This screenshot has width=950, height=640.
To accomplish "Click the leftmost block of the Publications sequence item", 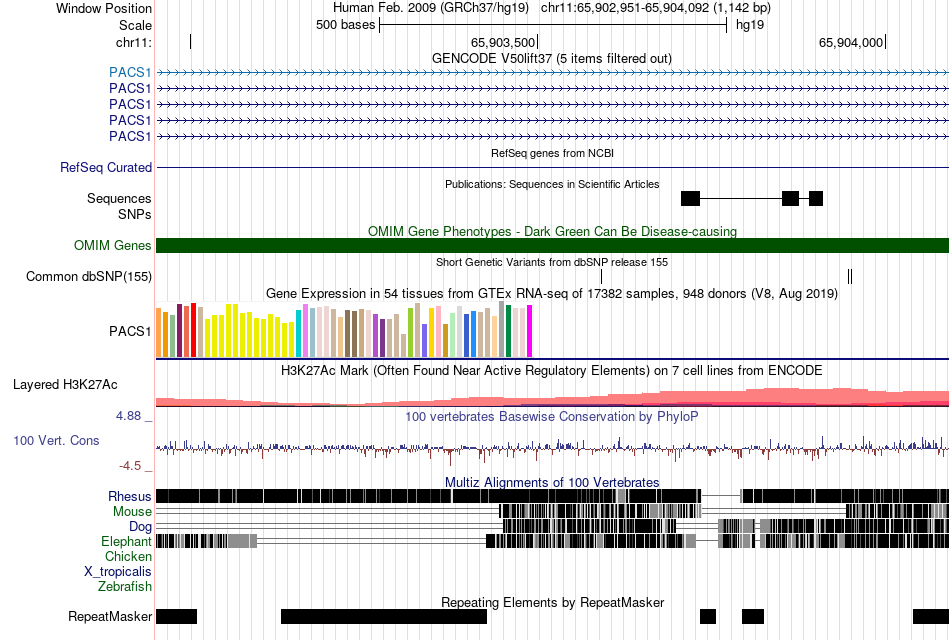I will 691,198.
